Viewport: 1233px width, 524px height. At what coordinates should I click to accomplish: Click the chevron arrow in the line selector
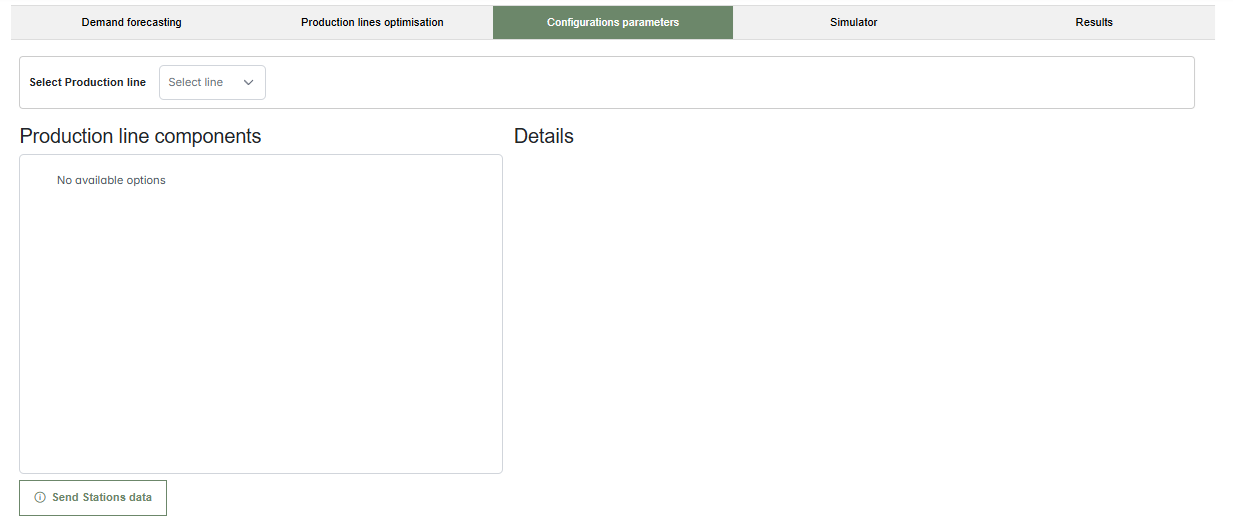click(x=249, y=83)
